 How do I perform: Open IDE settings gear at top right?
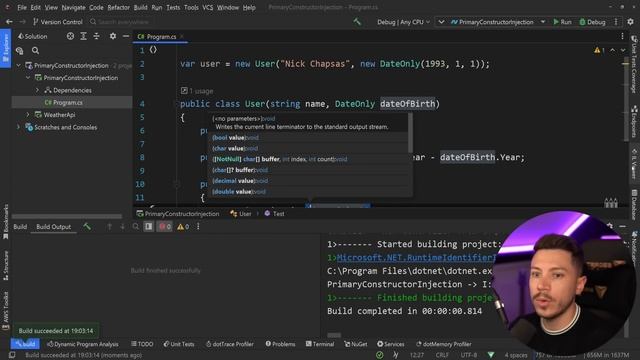tap(631, 22)
